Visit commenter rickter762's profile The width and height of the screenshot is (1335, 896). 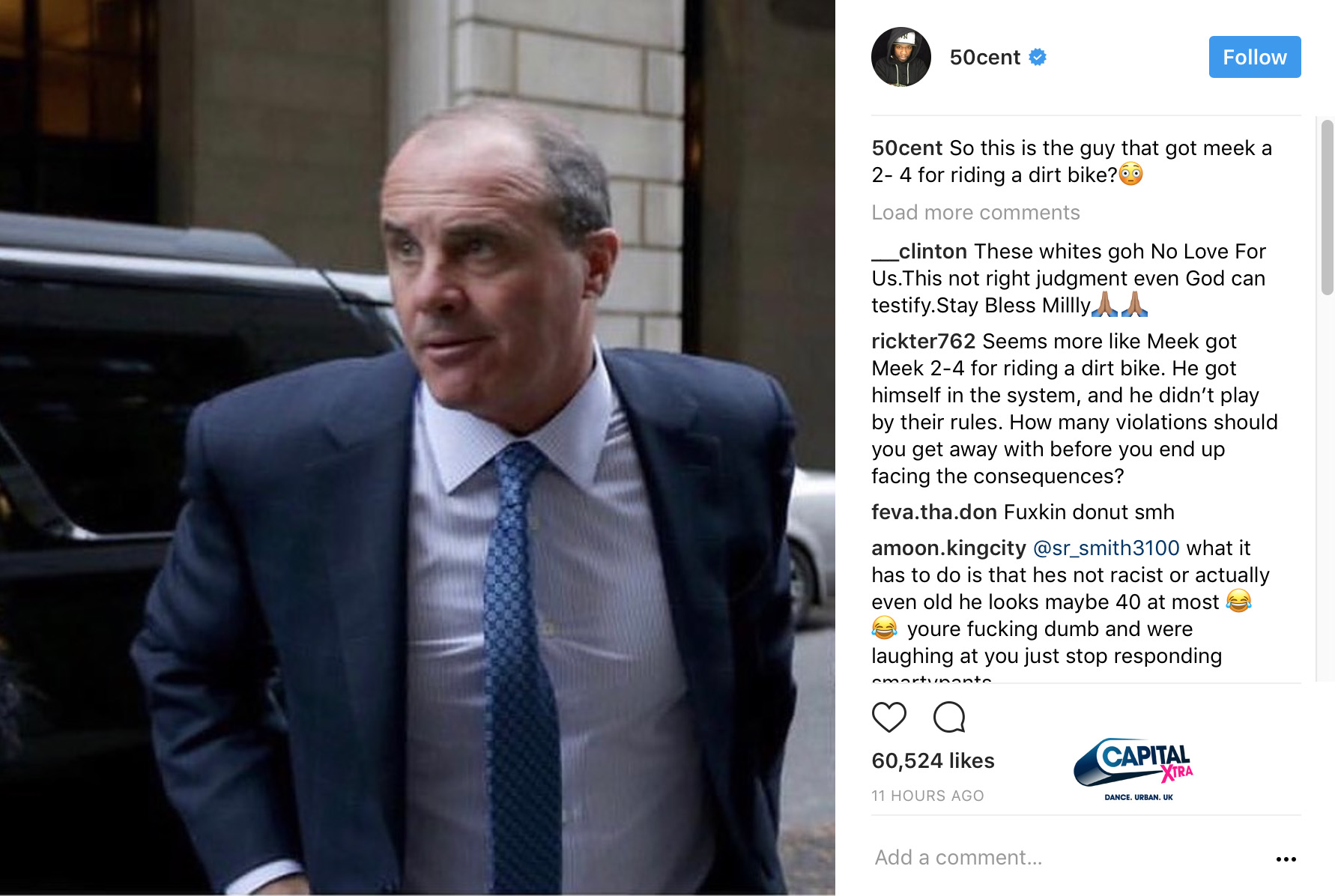[x=923, y=342]
